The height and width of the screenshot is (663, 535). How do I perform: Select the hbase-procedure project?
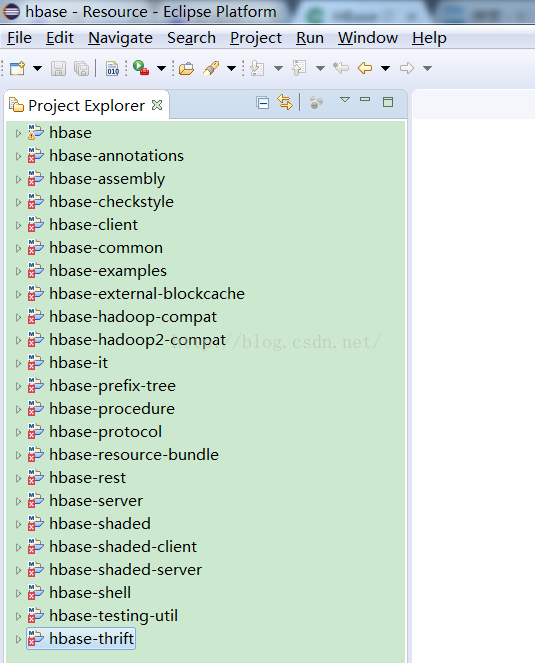(112, 409)
